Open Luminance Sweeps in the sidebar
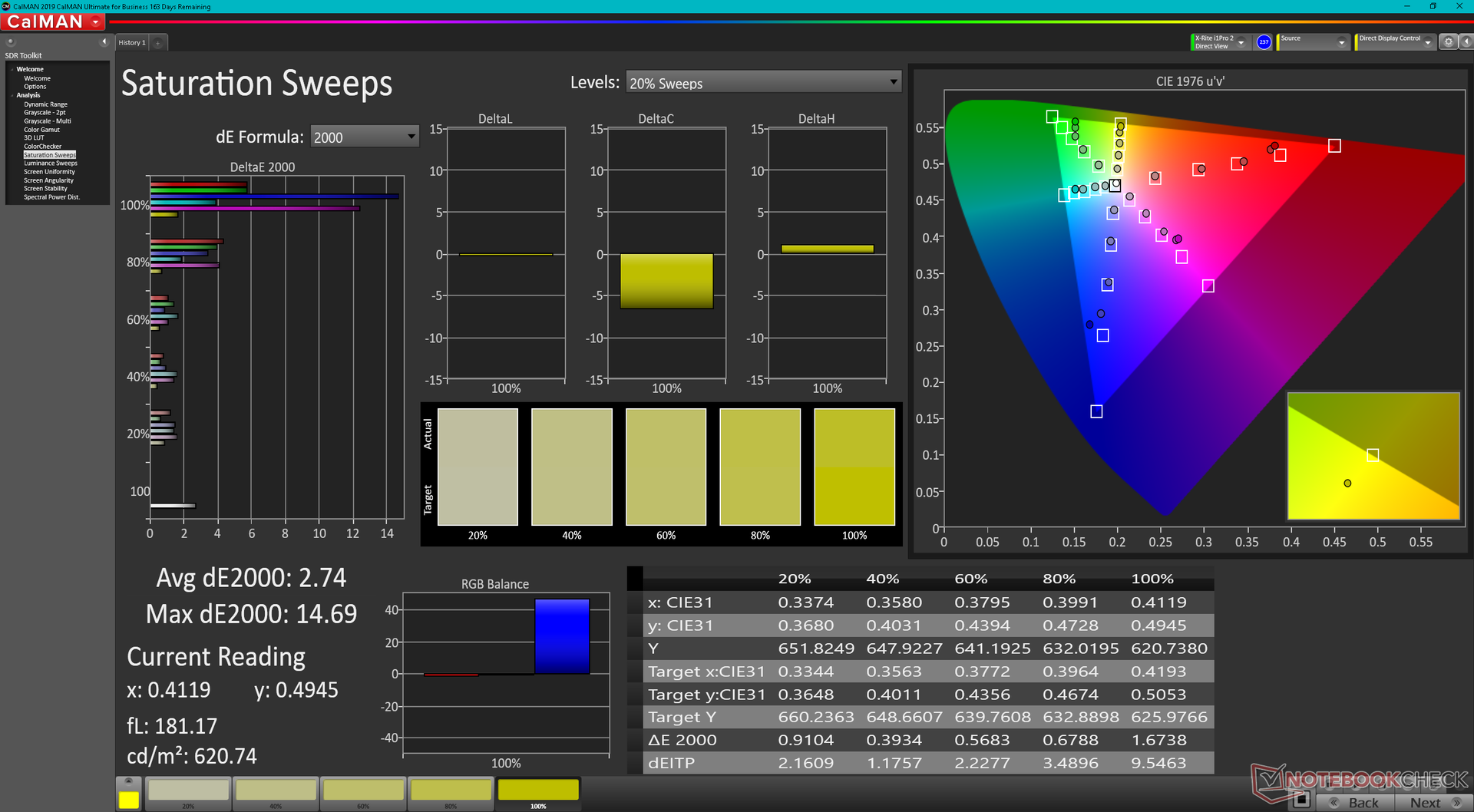The image size is (1474, 812). [x=51, y=163]
